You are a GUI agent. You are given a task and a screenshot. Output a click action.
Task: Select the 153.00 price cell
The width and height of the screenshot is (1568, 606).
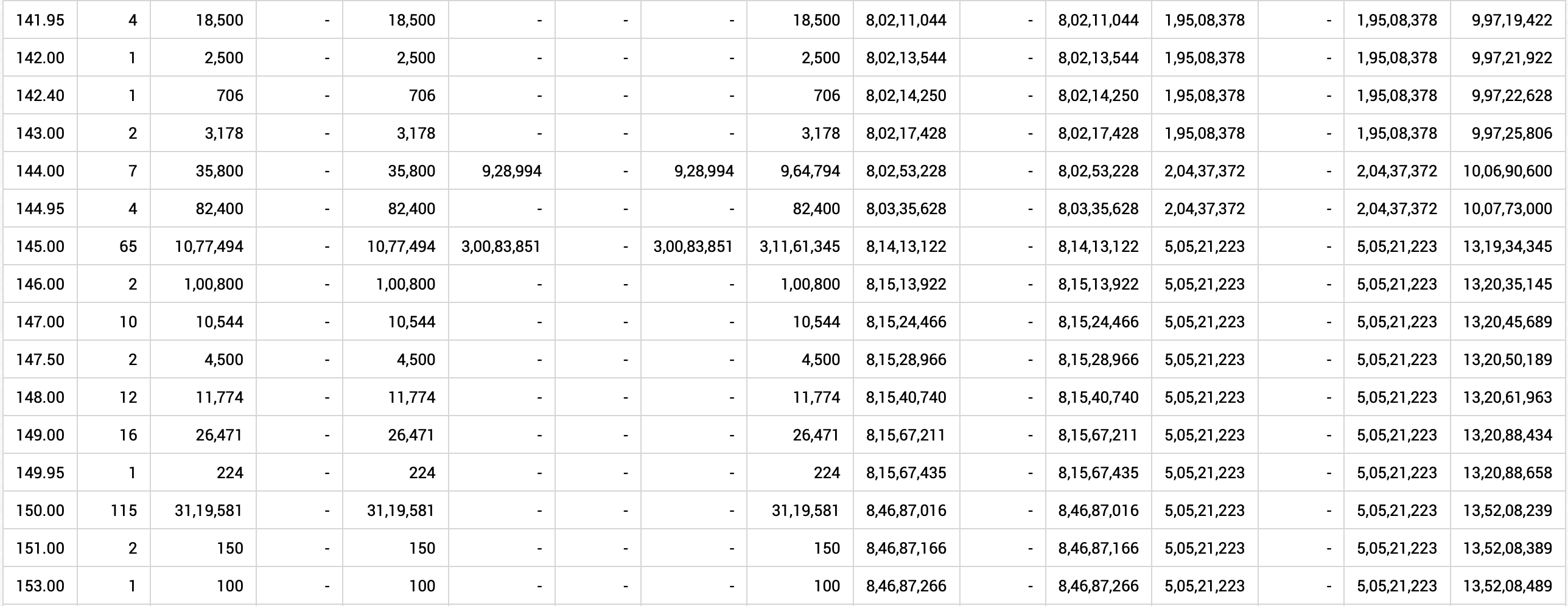(x=40, y=586)
